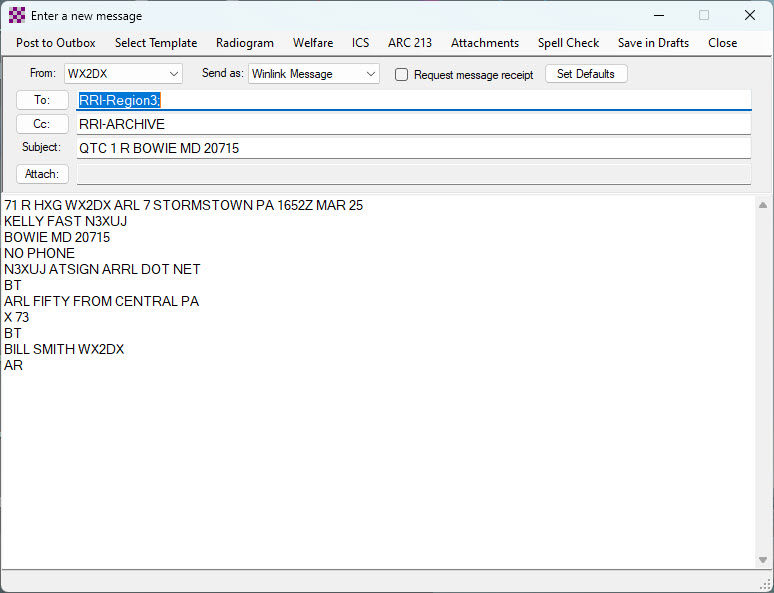The height and width of the screenshot is (593, 774).
Task: Open the Select Template menu
Action: 156,43
